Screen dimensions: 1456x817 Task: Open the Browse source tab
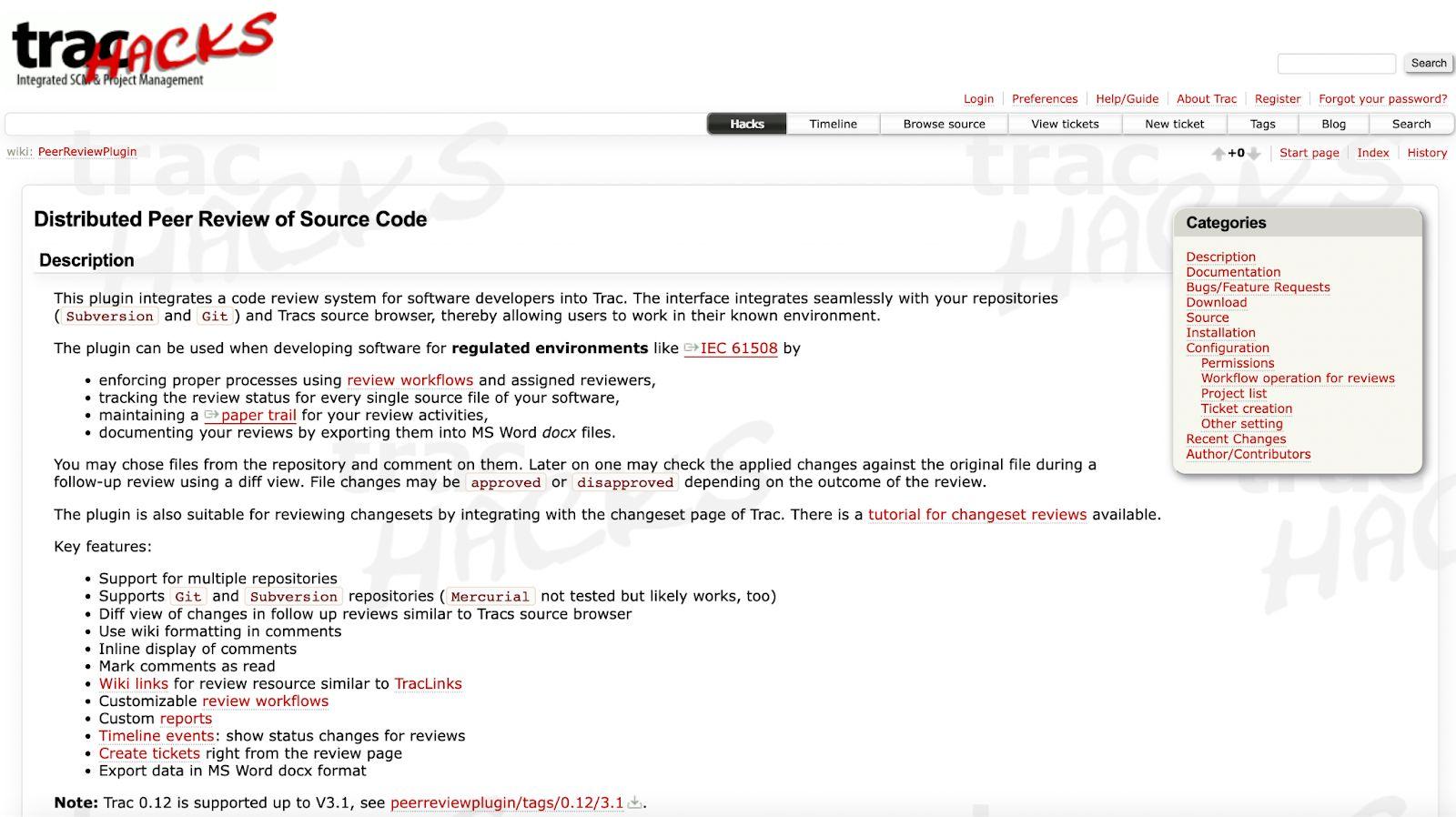(x=944, y=124)
